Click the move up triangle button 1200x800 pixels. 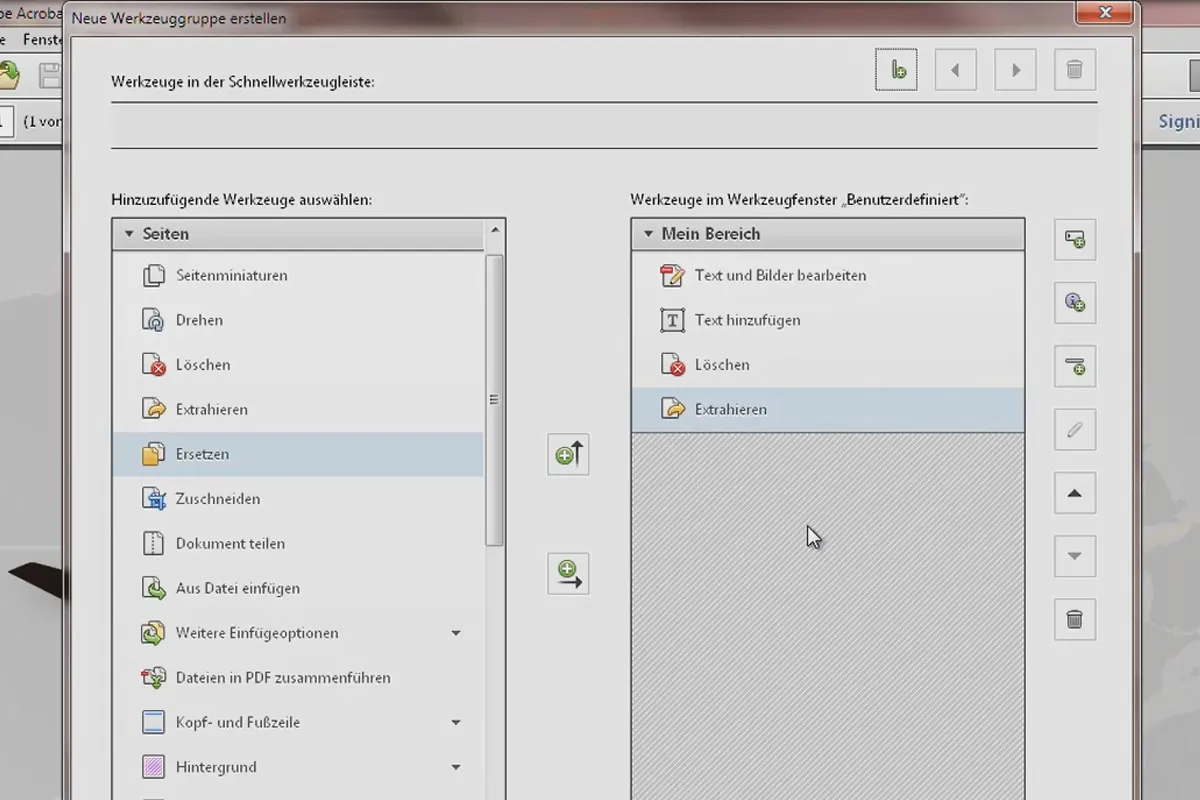point(1075,493)
